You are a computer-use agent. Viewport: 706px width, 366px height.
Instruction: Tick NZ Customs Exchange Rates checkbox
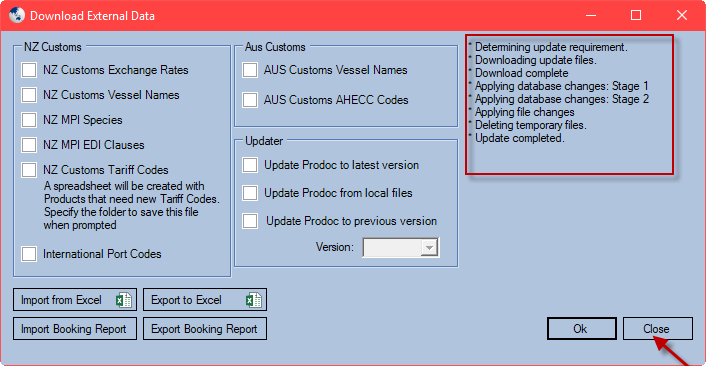click(x=29, y=70)
